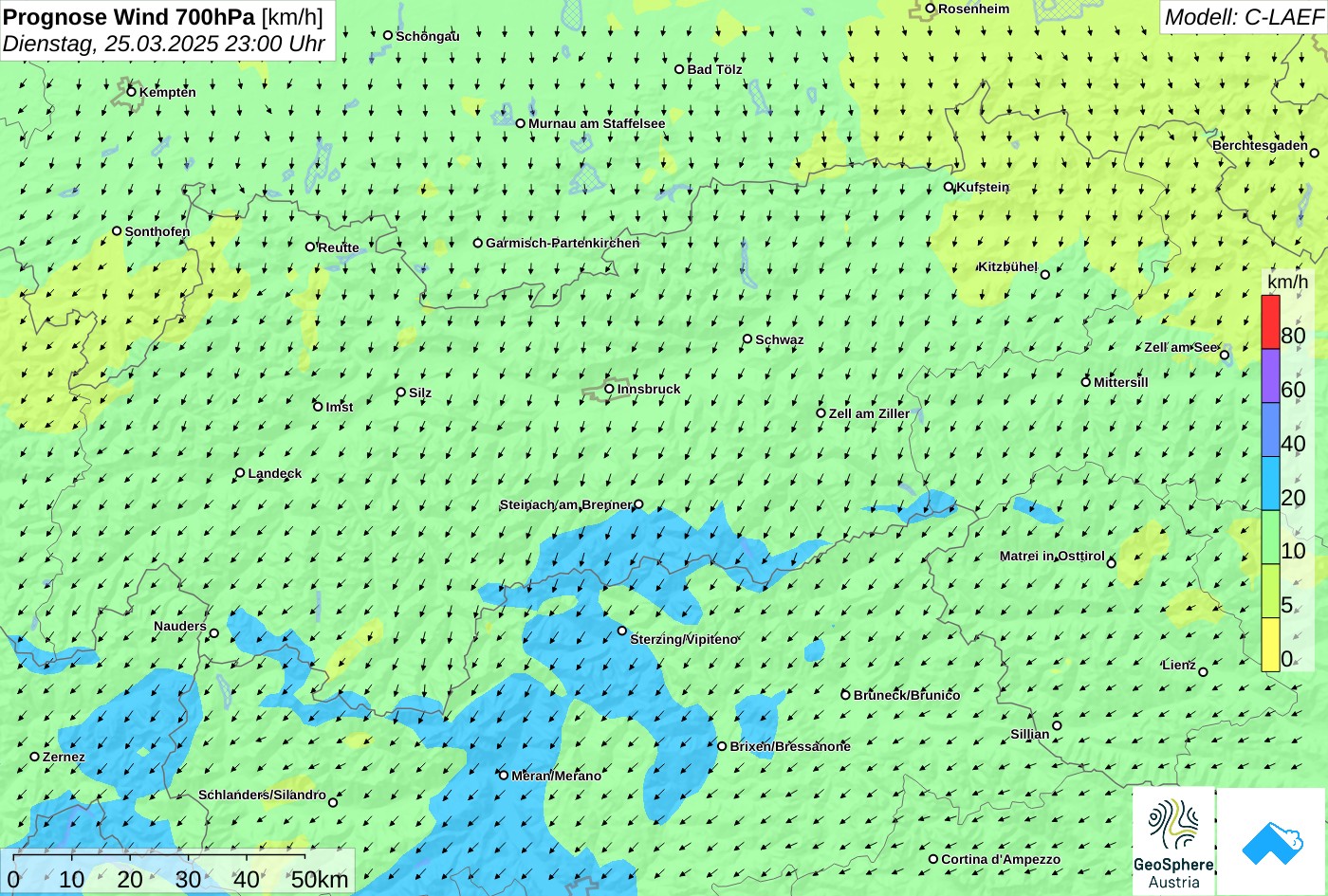The height and width of the screenshot is (896, 1328).
Task: Click the Kitzbühel marker circle
Action: point(1045,274)
